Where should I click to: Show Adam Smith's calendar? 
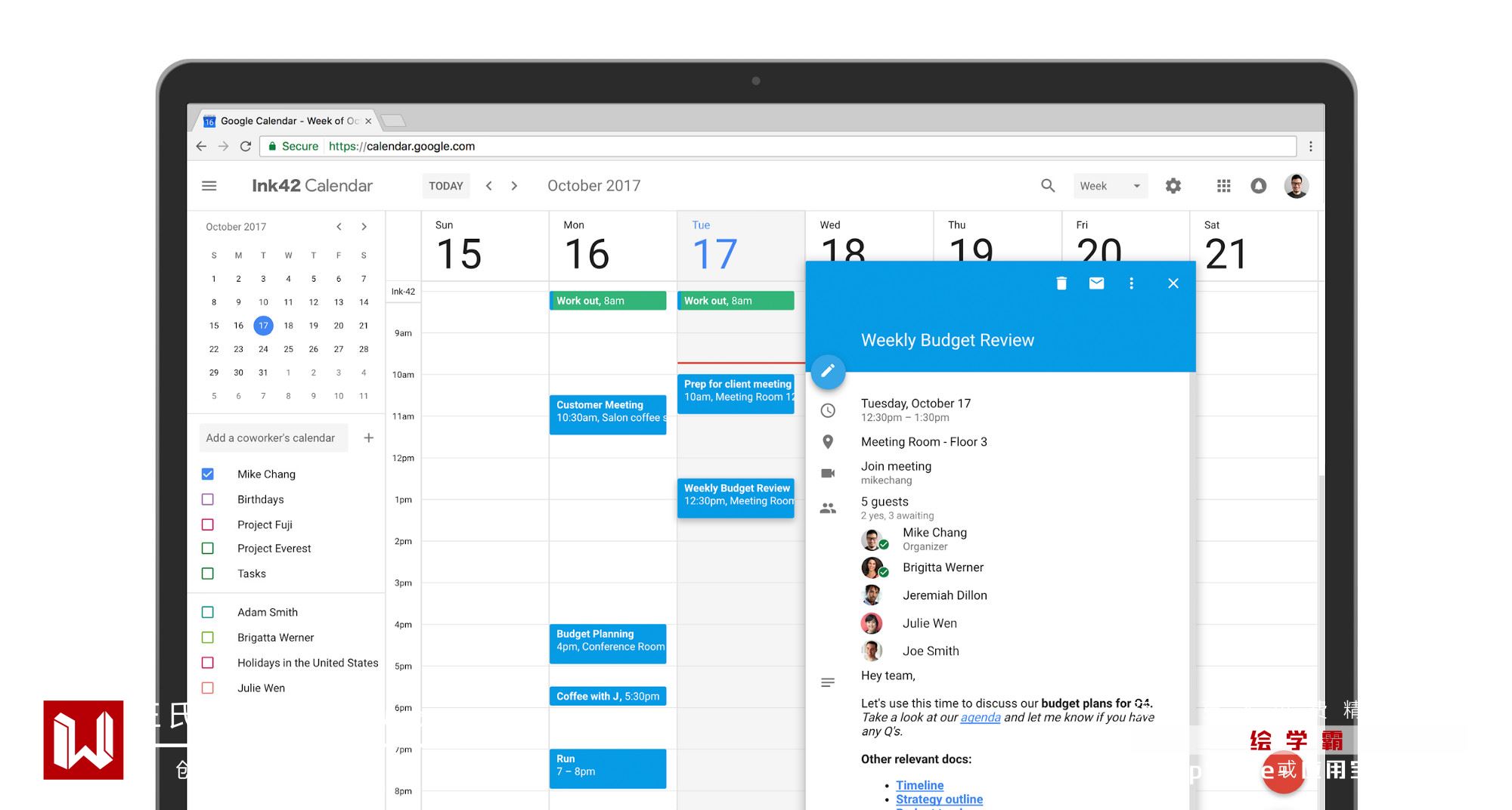coord(208,612)
